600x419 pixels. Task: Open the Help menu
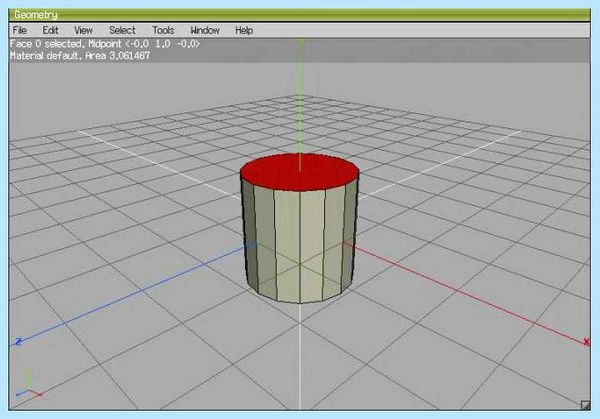pyautogui.click(x=244, y=30)
